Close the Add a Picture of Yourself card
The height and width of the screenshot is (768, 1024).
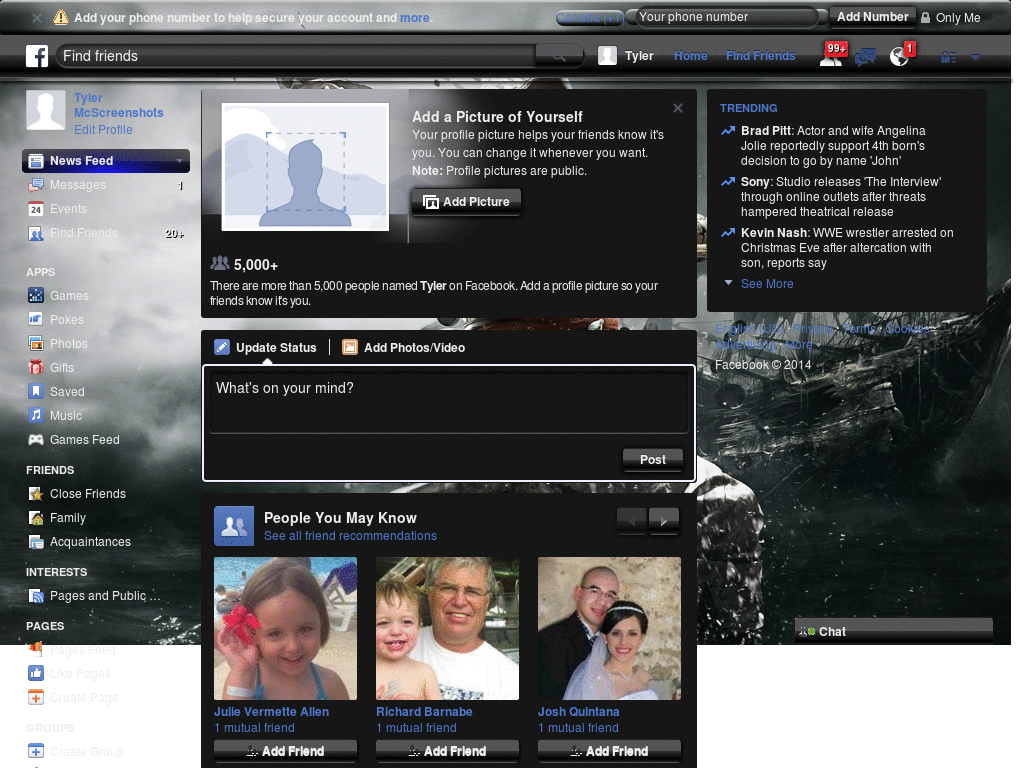tap(678, 108)
